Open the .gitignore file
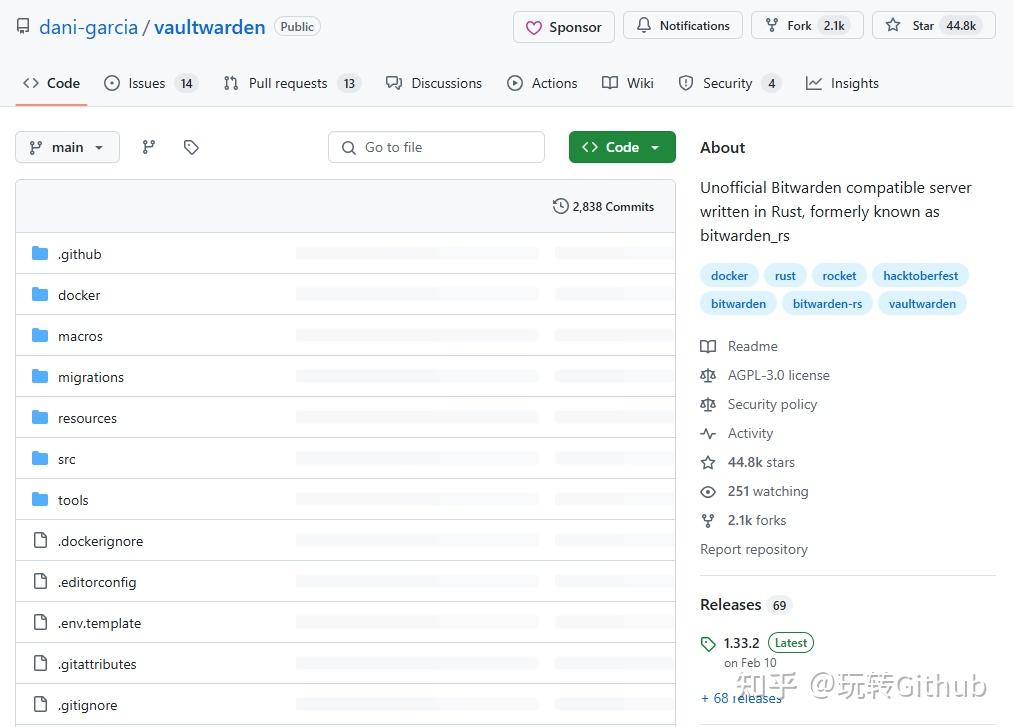The width and height of the screenshot is (1013, 727). pos(88,706)
